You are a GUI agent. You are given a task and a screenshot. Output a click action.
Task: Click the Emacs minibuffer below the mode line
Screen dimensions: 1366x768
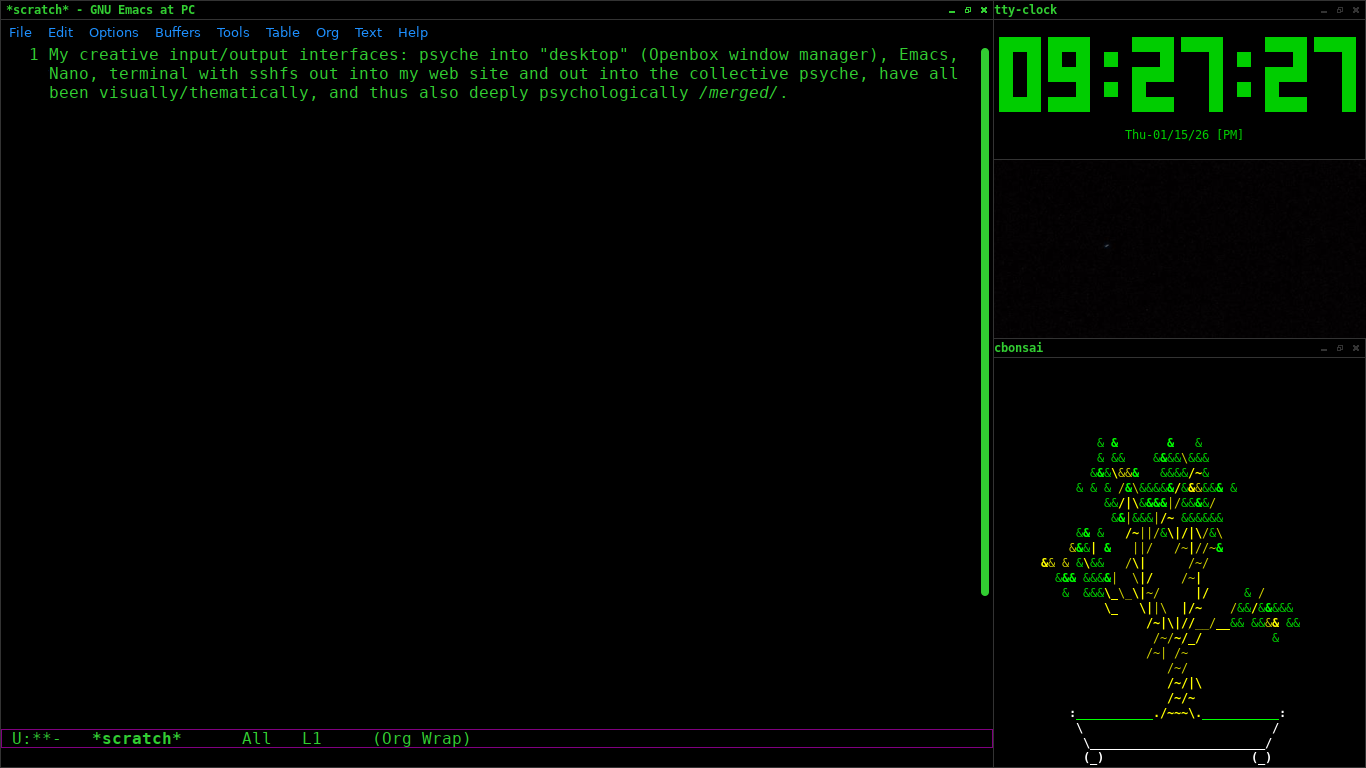click(496, 757)
